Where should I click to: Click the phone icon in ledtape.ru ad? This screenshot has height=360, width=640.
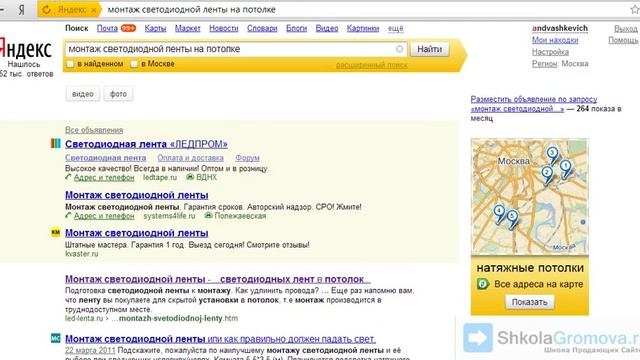click(68, 177)
